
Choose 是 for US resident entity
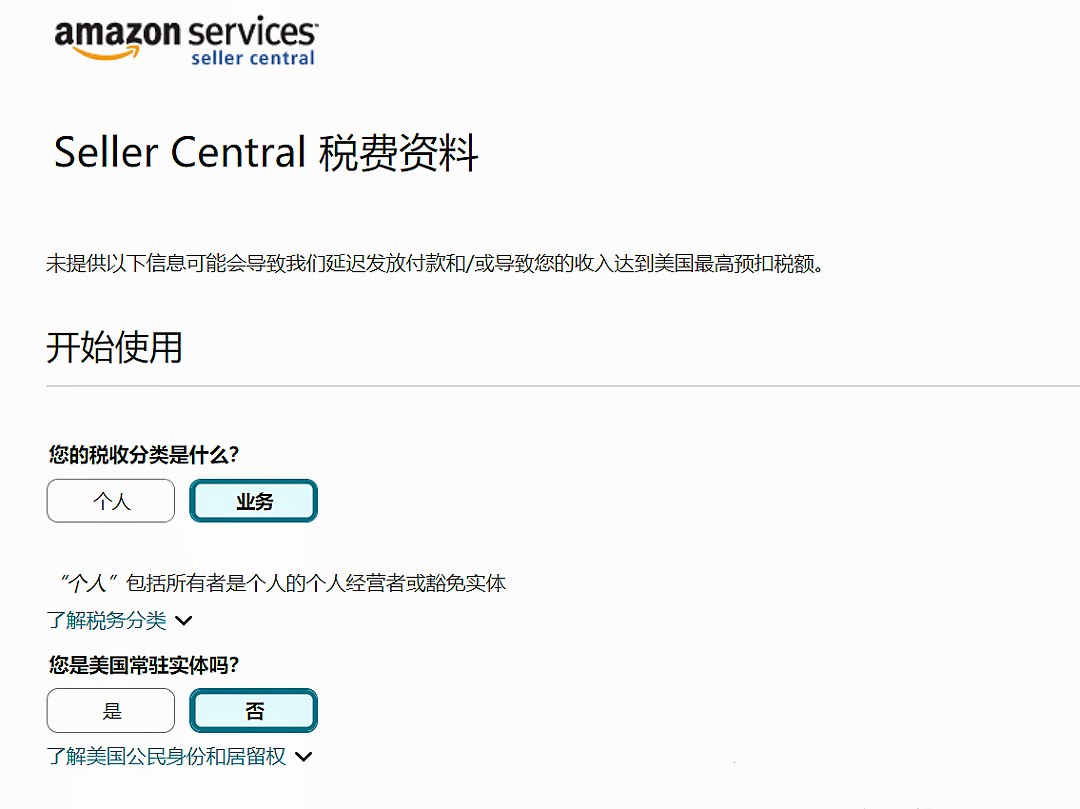(111, 711)
